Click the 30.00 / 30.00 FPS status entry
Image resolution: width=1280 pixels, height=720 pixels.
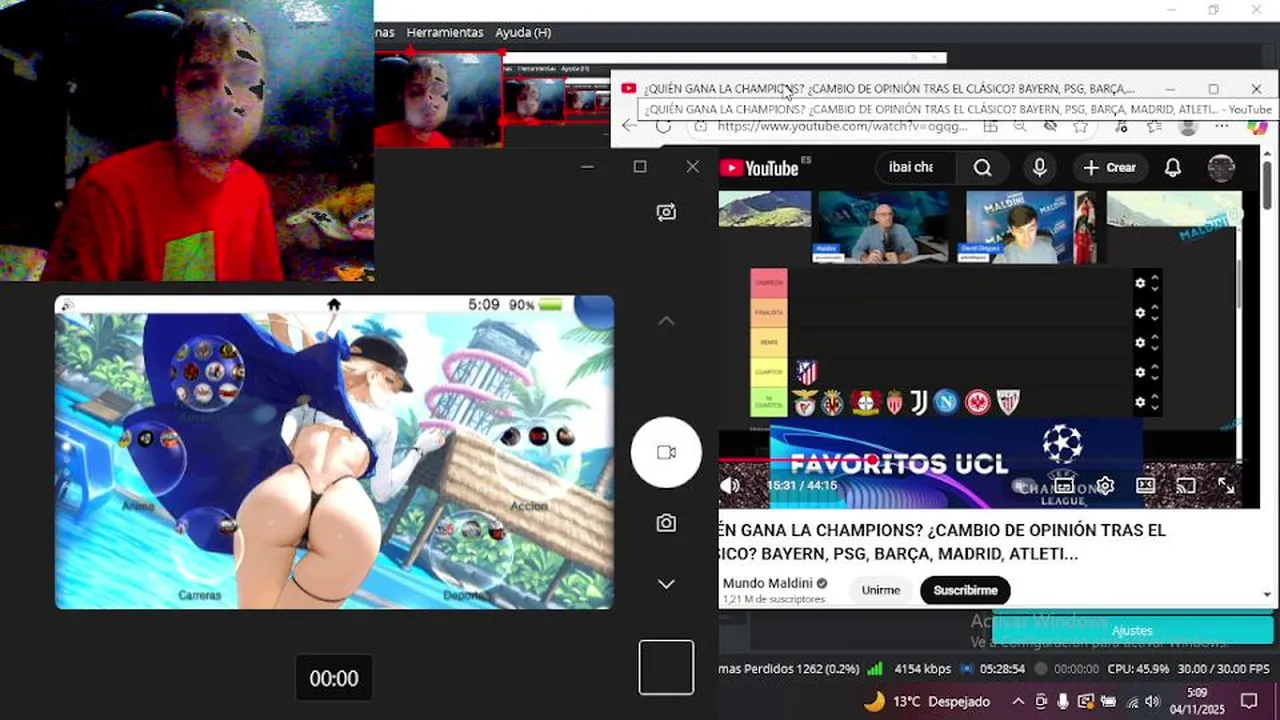click(x=1223, y=669)
